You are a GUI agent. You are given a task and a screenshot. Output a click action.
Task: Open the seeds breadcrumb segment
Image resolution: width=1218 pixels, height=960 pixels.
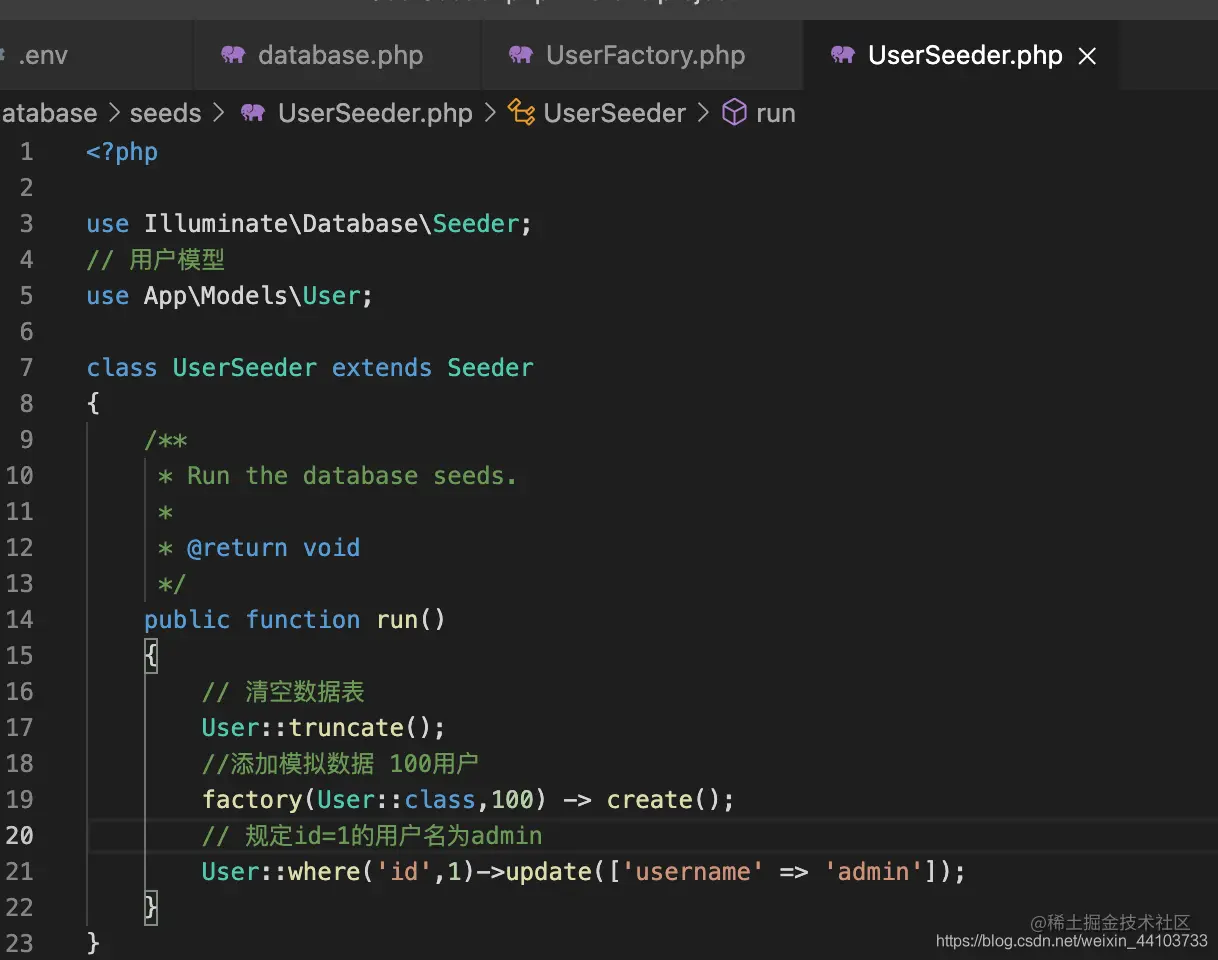166,113
